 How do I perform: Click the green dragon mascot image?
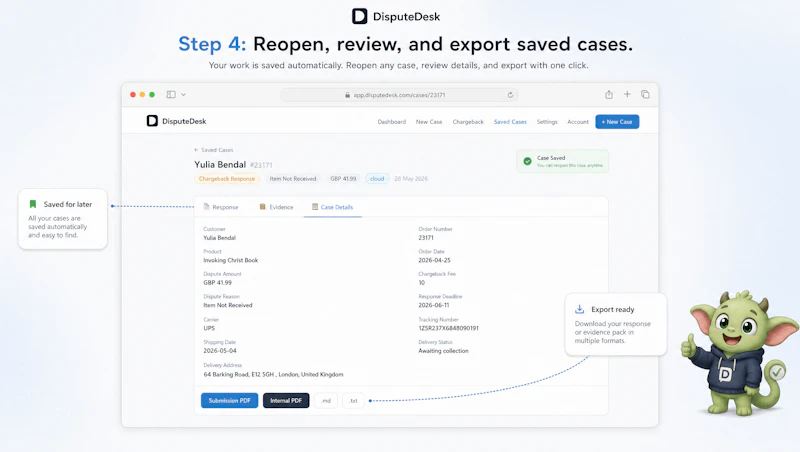tap(739, 353)
